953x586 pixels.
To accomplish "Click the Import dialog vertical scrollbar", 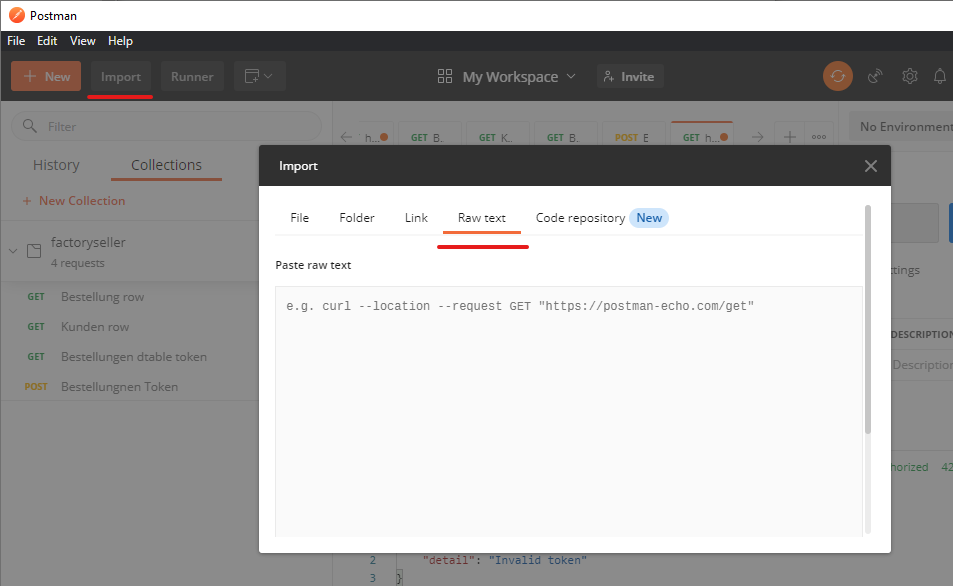I will pyautogui.click(x=868, y=320).
